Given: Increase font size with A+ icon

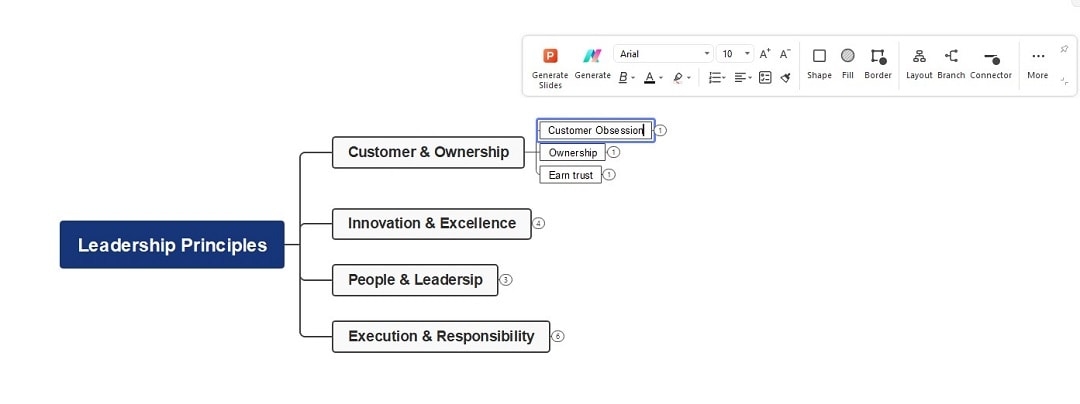Looking at the screenshot, I should [765, 54].
